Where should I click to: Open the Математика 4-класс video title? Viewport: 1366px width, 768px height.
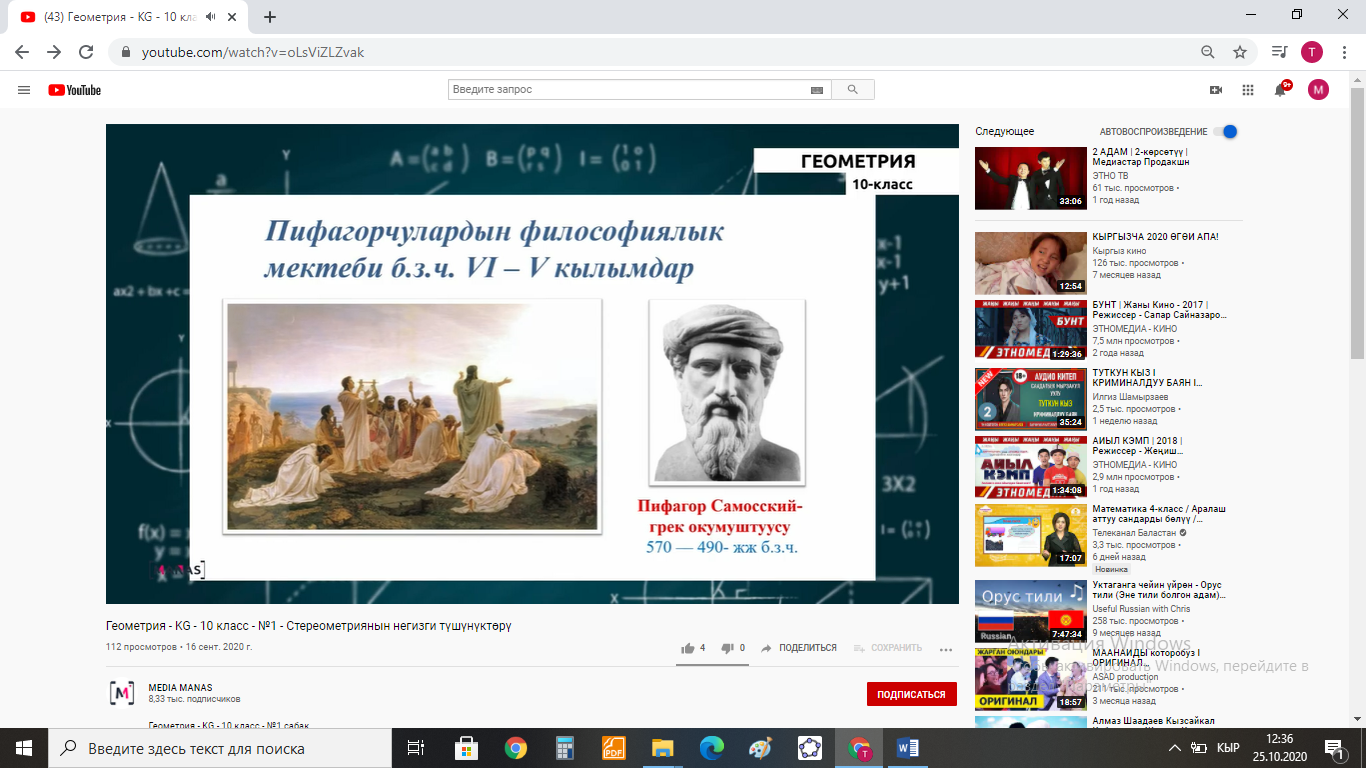click(1159, 514)
